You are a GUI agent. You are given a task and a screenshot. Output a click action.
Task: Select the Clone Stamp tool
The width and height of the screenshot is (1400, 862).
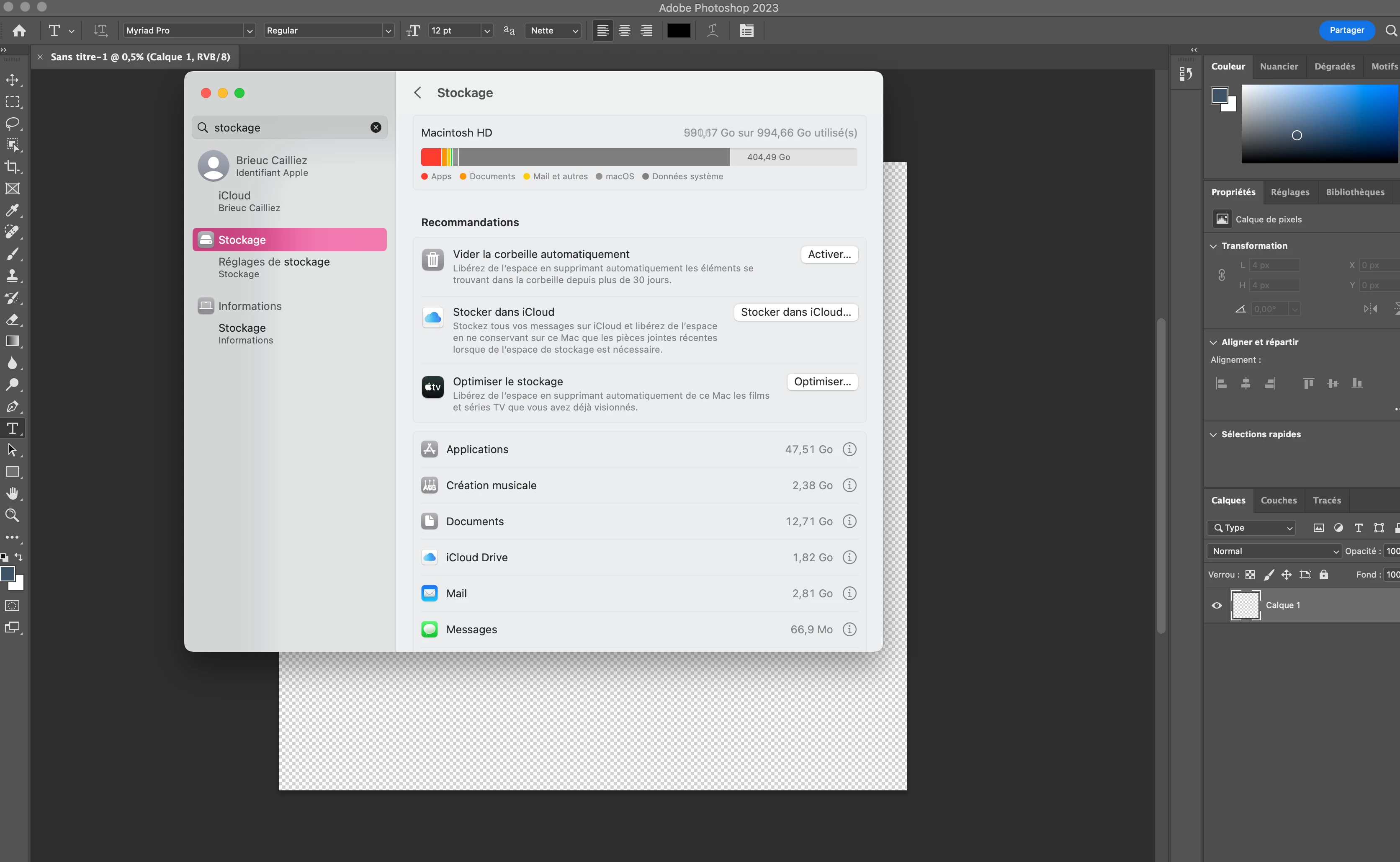coord(12,276)
